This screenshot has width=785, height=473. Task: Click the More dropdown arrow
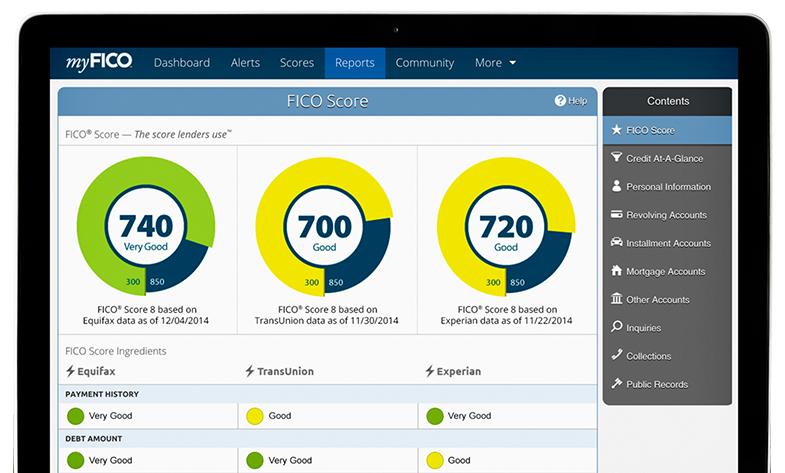[x=513, y=63]
